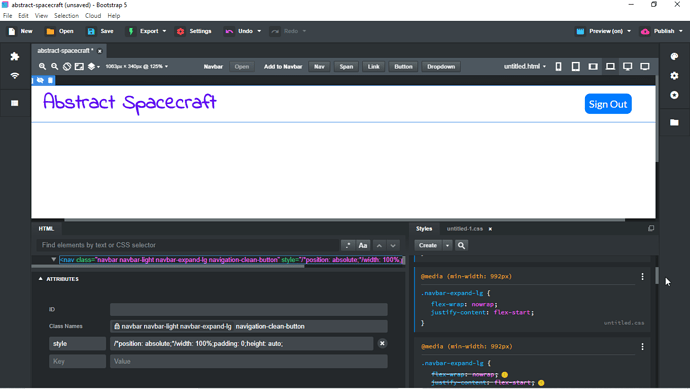Select the tablet portrait preview size
The width and height of the screenshot is (690, 389).
pos(576,66)
